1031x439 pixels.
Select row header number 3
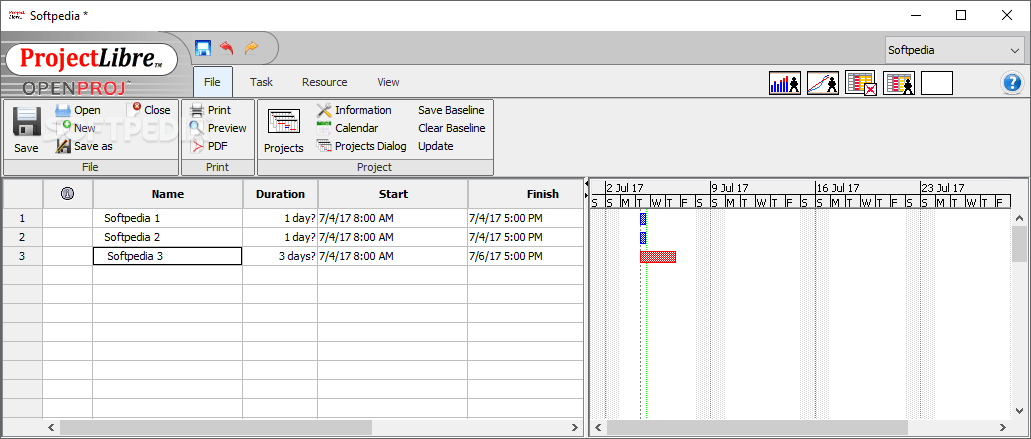tap(22, 256)
